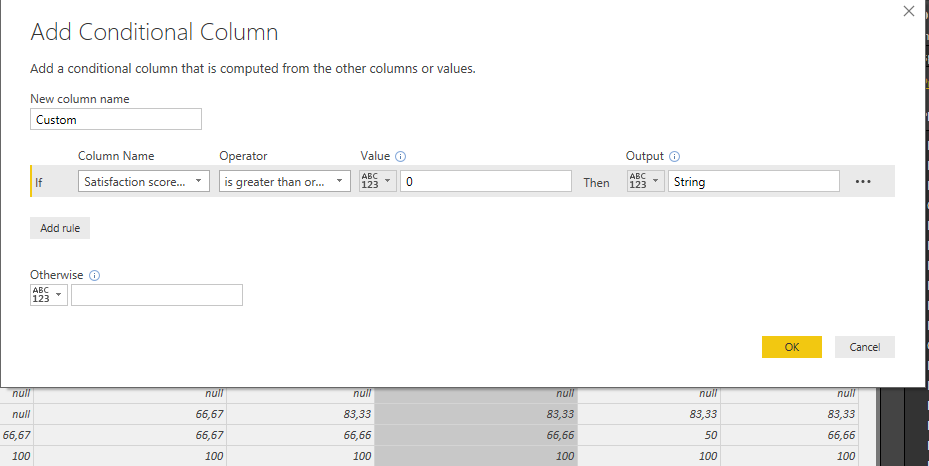This screenshot has height=466, width=929.
Task: Click the Value input field containing 0
Action: click(x=486, y=181)
